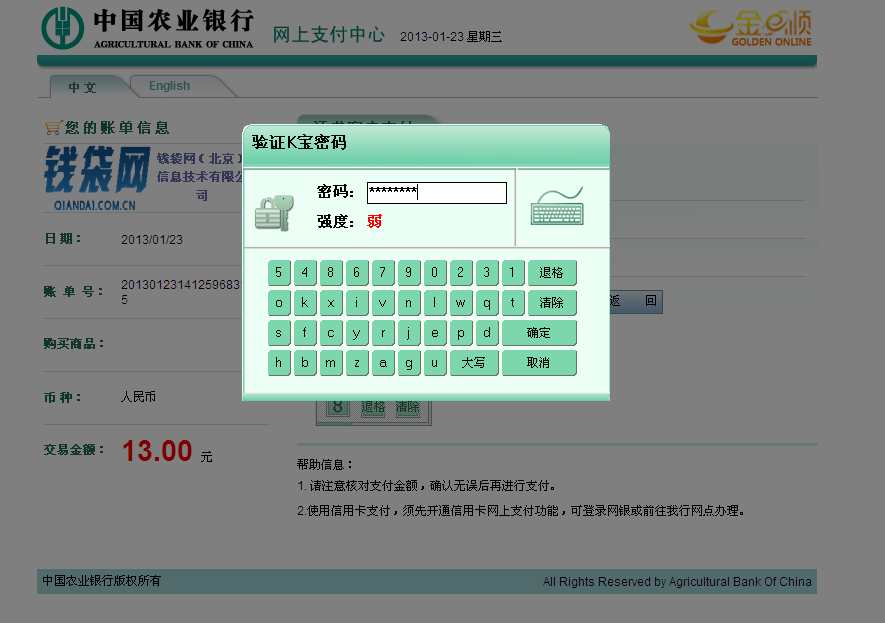Click the 8 key in the keypad's top row

[x=331, y=273]
